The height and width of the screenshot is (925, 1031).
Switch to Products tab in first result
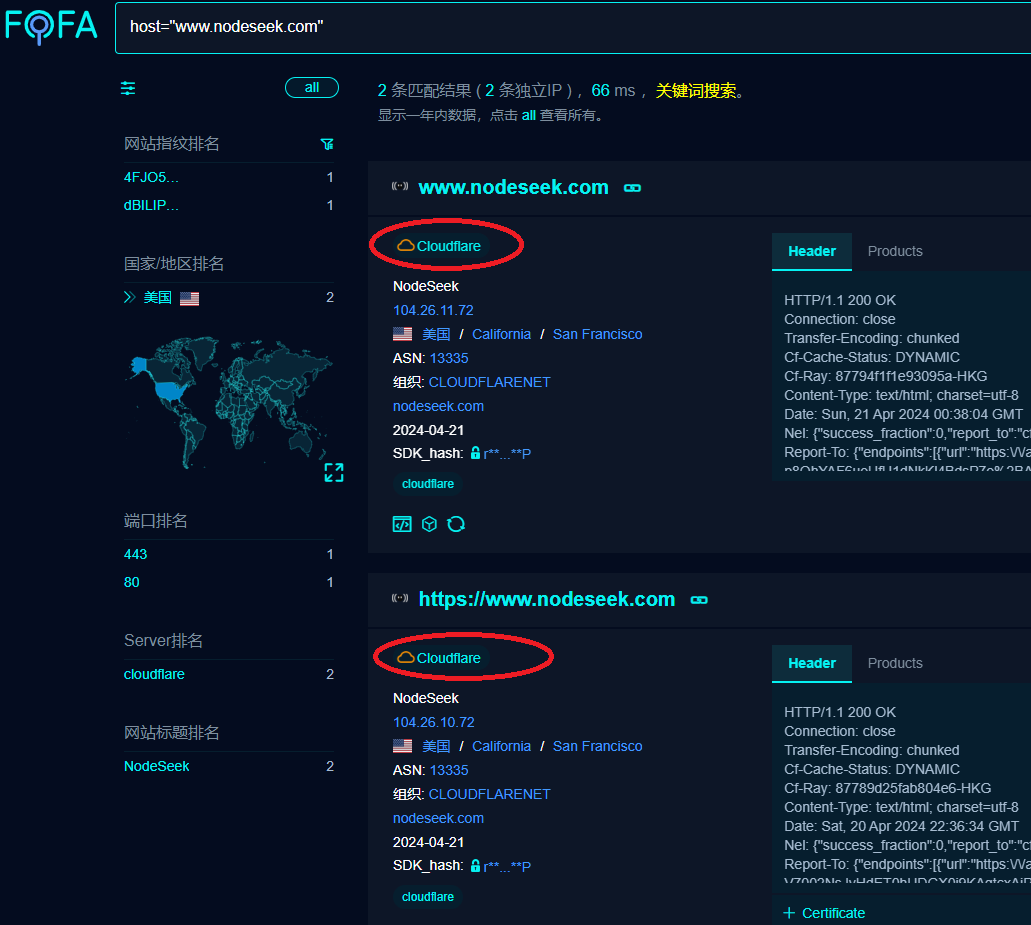(x=895, y=252)
